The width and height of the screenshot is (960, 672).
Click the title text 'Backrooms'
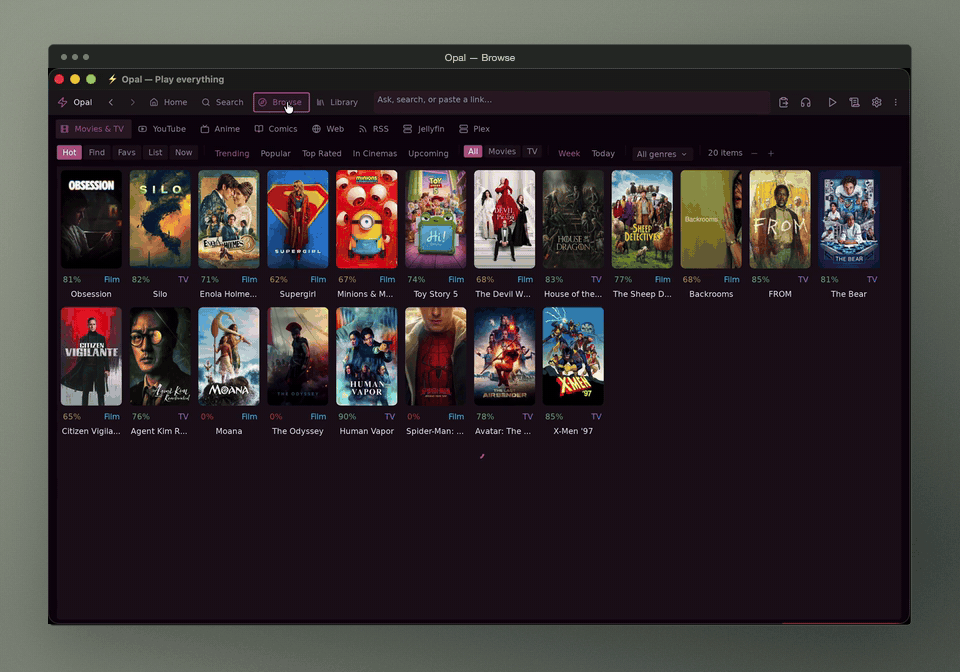click(x=711, y=294)
